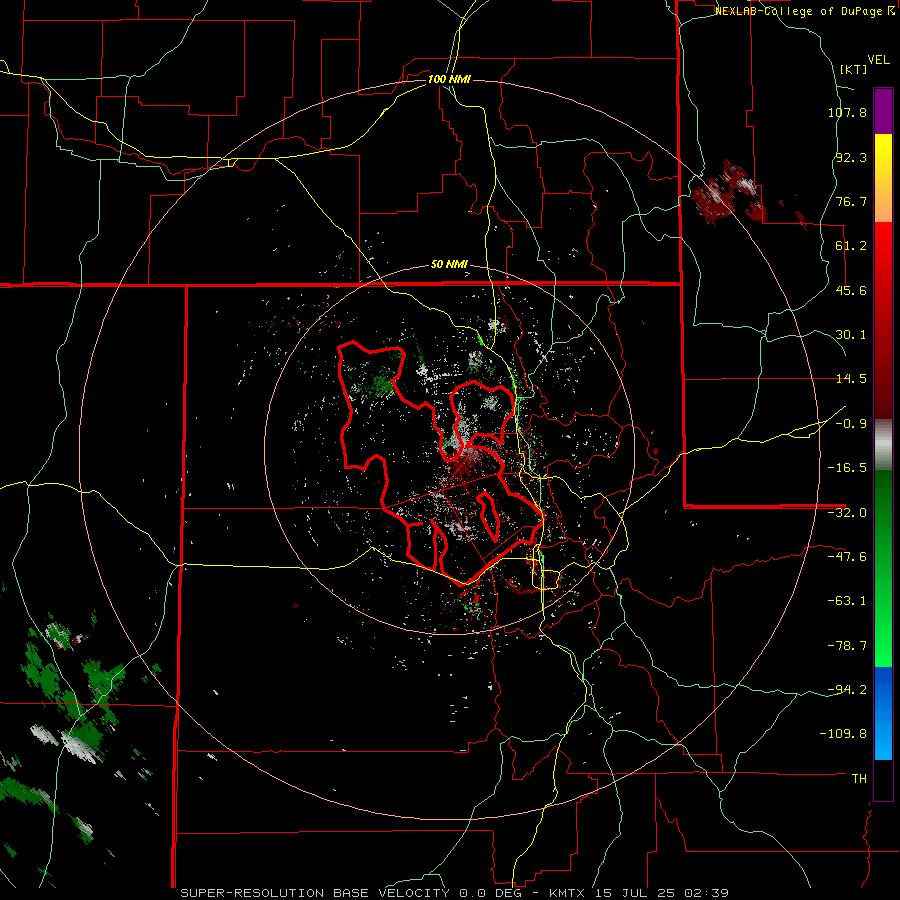This screenshot has width=900, height=900.
Task: Click the -0.9 value on velocity scale
Action: [851, 424]
